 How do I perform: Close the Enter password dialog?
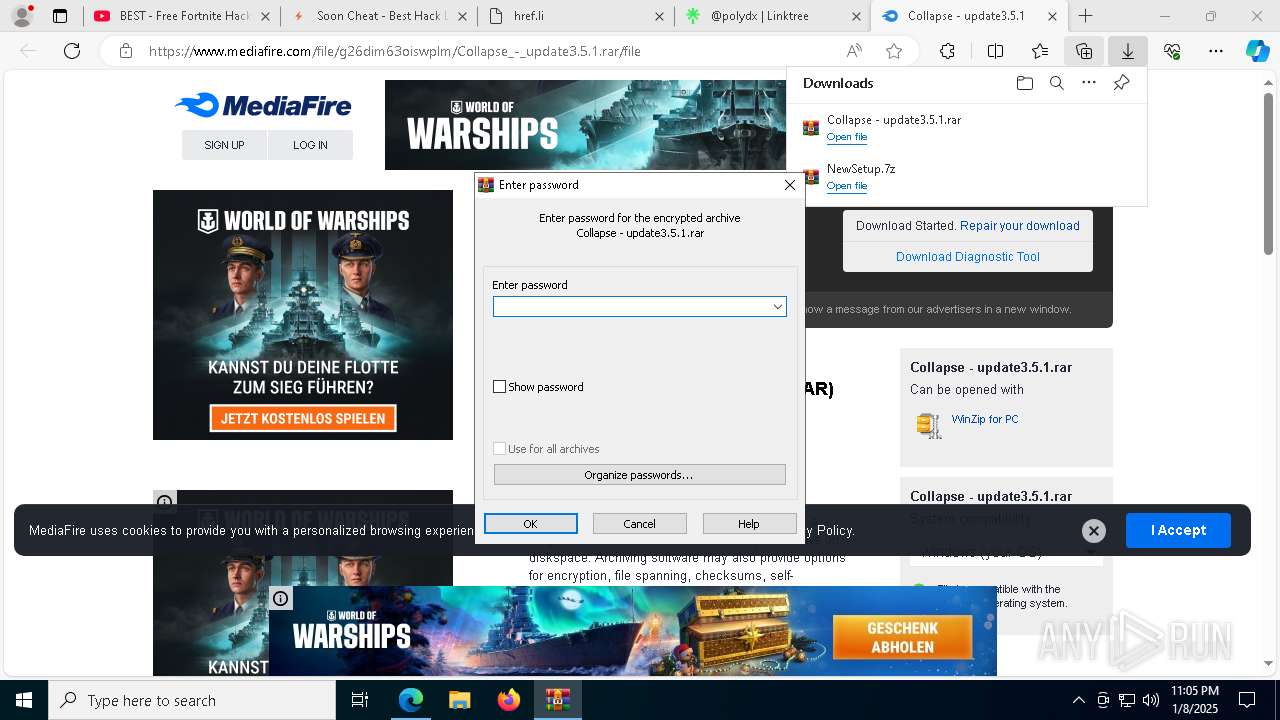790,185
